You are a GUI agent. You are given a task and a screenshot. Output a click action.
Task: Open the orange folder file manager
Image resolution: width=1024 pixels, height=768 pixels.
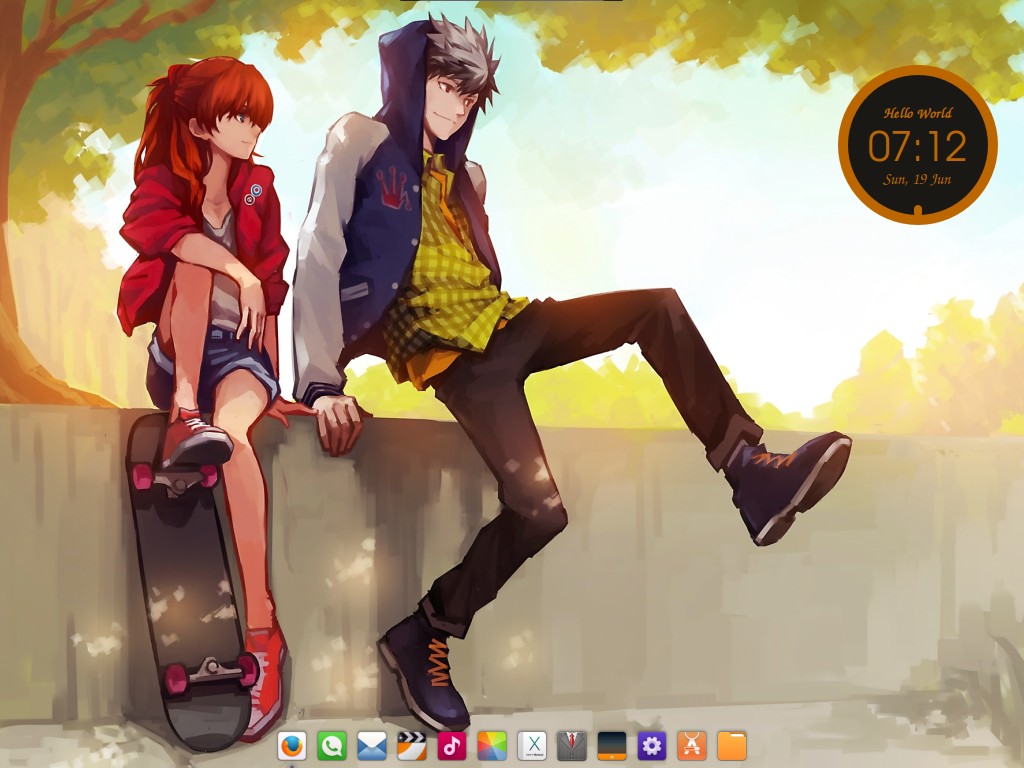click(x=732, y=746)
